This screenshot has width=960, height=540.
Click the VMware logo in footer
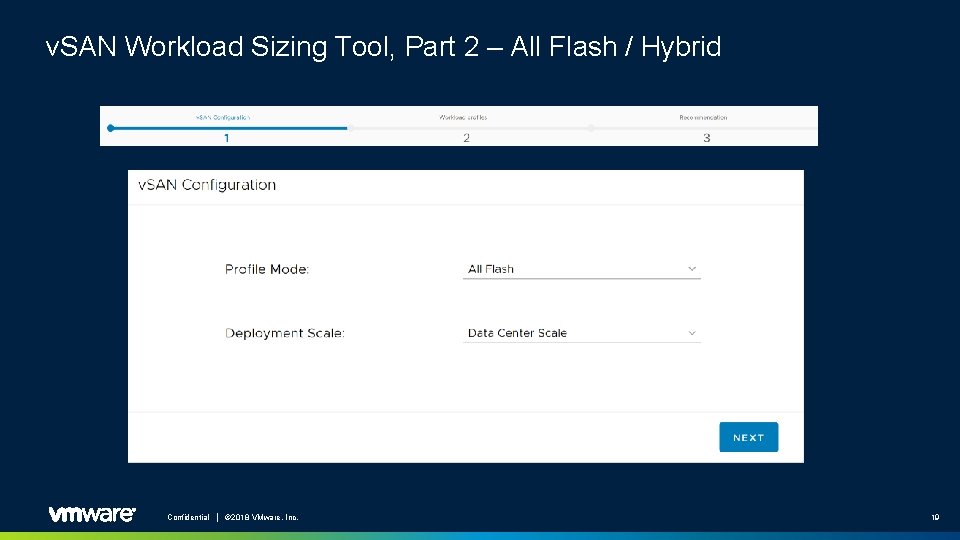(x=92, y=514)
